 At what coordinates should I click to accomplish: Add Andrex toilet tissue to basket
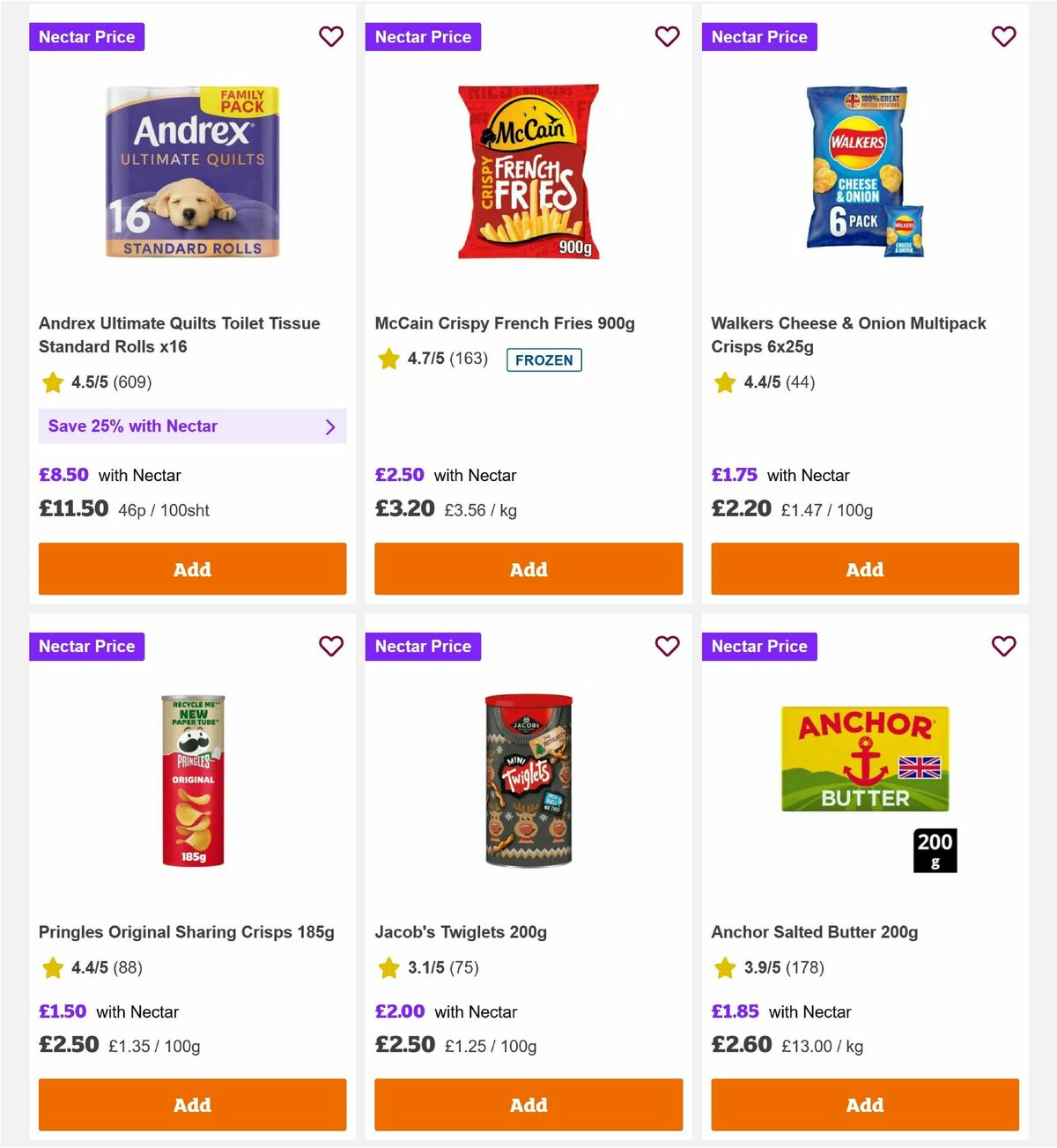coord(192,569)
